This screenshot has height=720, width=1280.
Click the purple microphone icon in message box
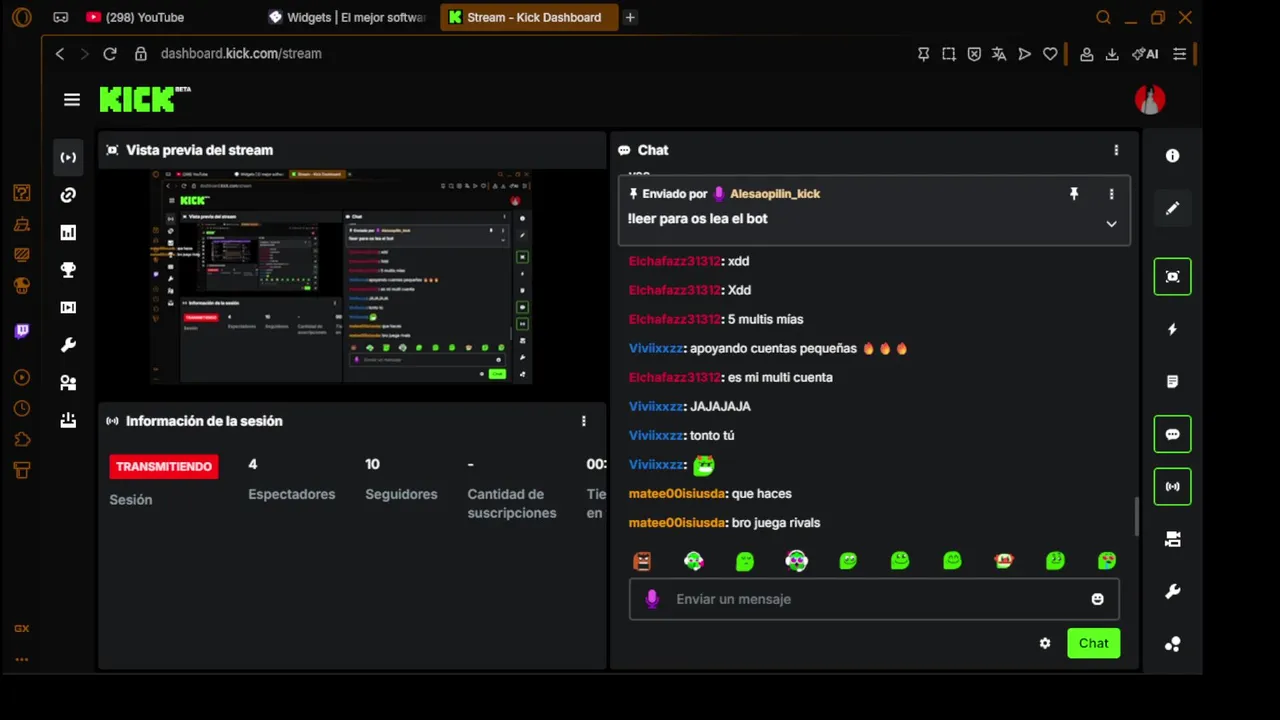tap(652, 599)
